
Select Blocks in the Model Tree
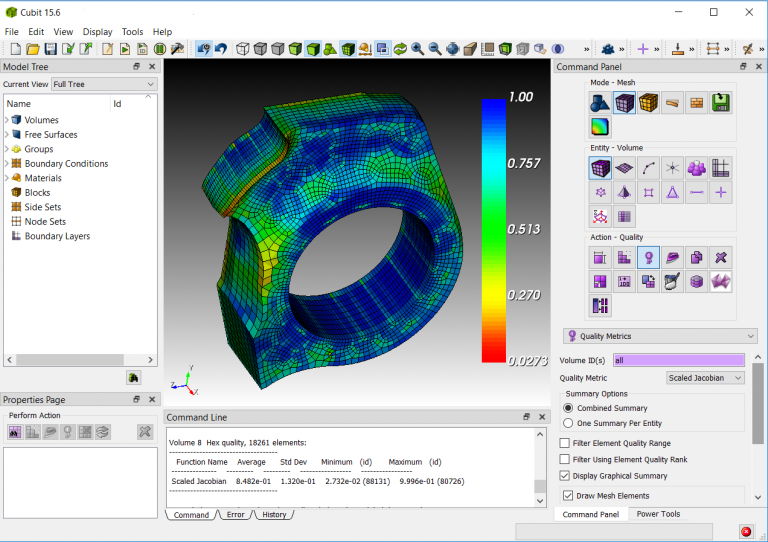coord(37,192)
